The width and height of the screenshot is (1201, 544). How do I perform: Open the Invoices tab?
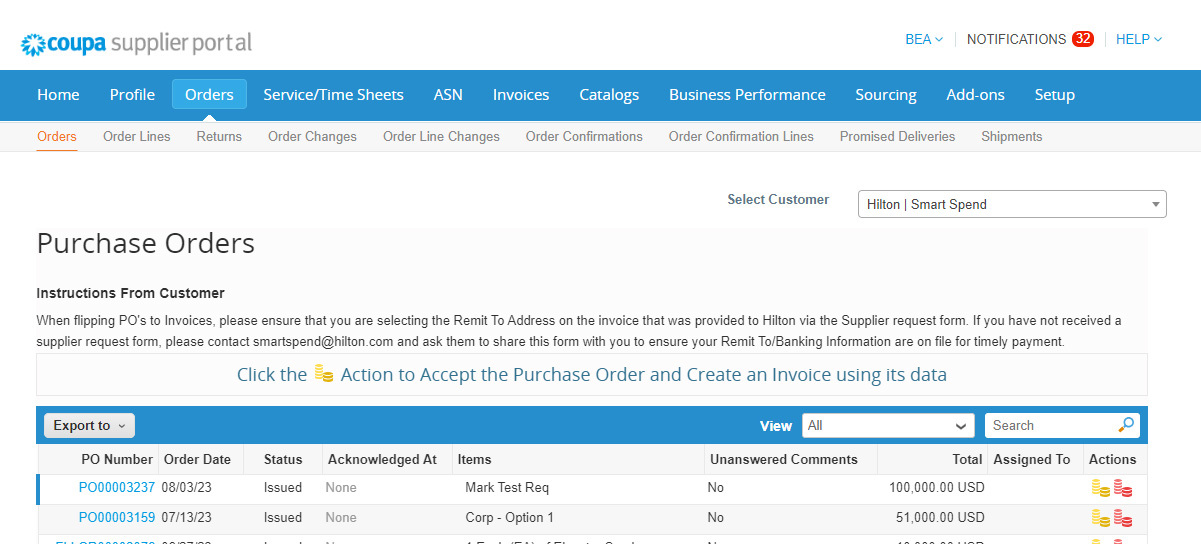[x=521, y=94]
